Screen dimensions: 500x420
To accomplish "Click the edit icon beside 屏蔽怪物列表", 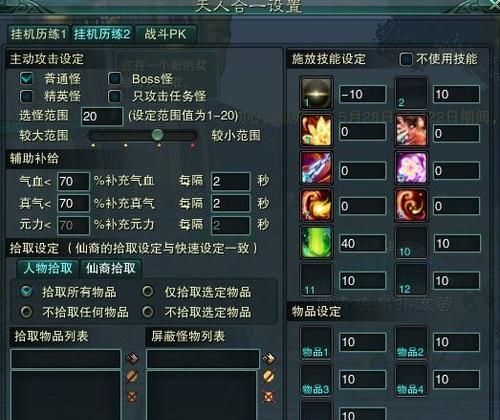I will tap(268, 377).
